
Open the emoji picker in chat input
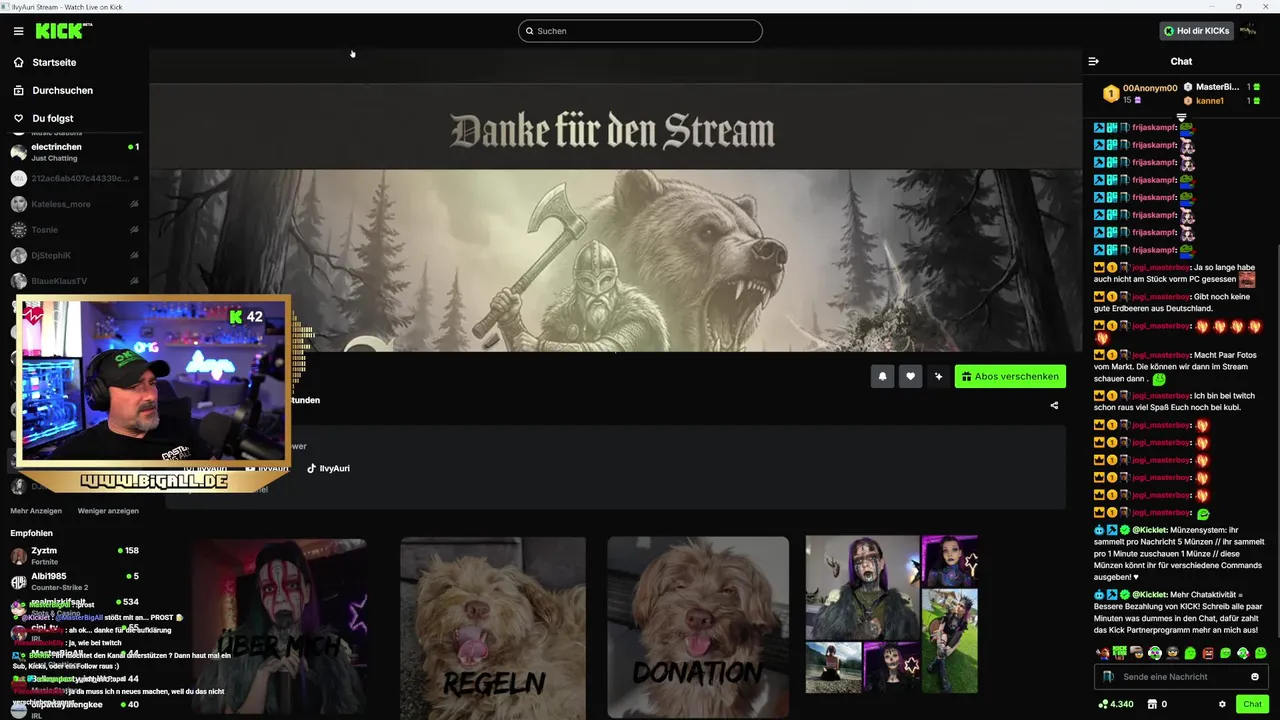[1255, 677]
